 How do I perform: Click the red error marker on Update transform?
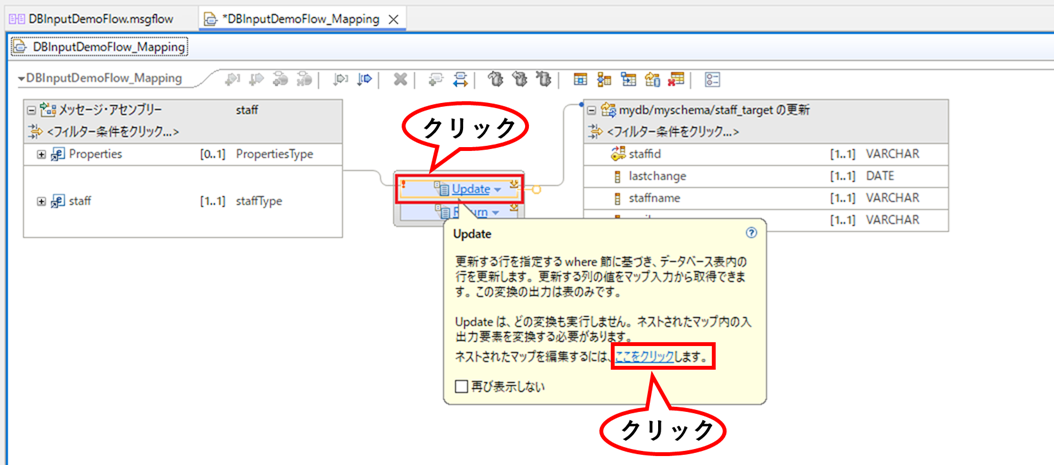pos(403,184)
